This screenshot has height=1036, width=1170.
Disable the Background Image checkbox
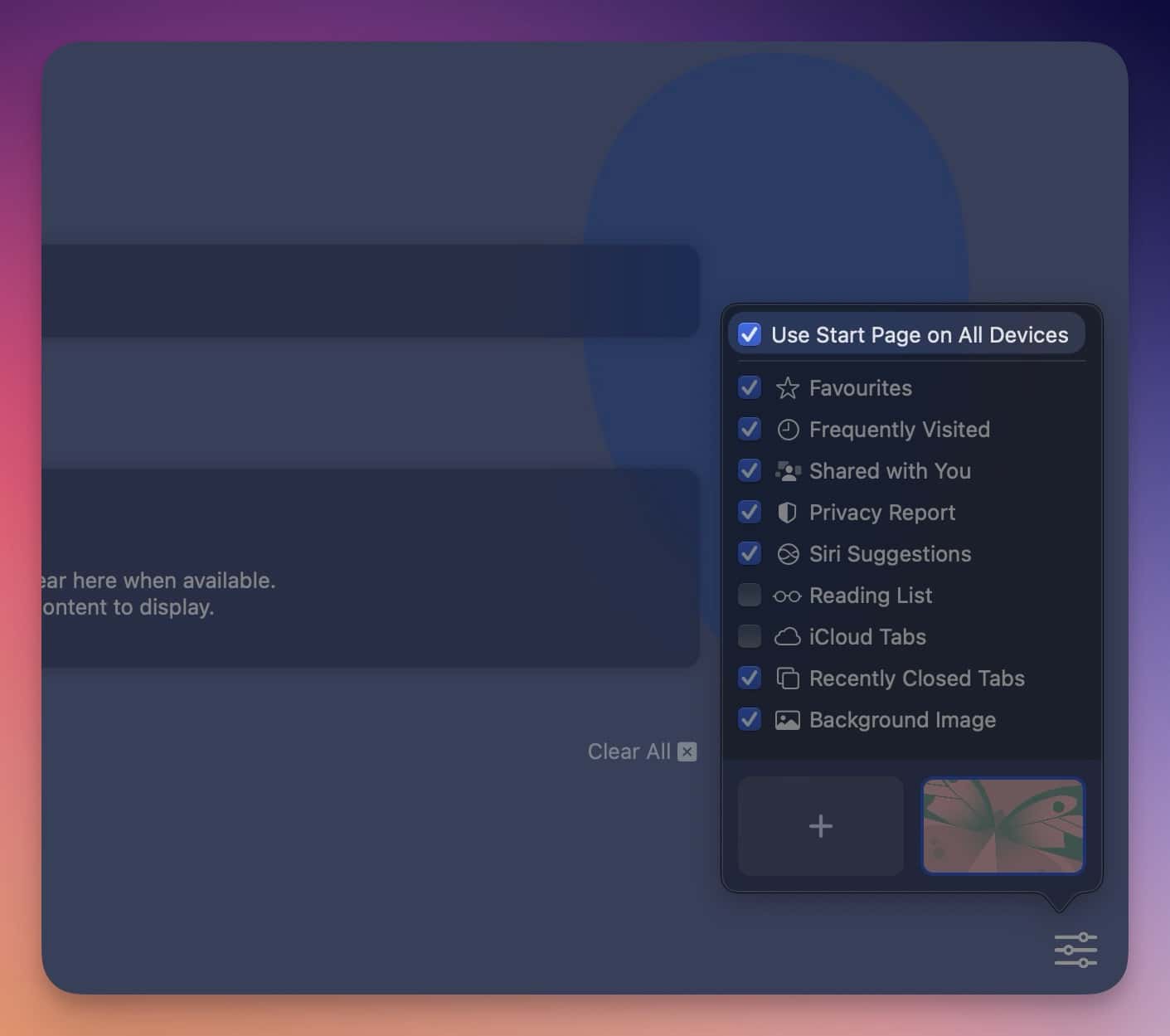(749, 719)
